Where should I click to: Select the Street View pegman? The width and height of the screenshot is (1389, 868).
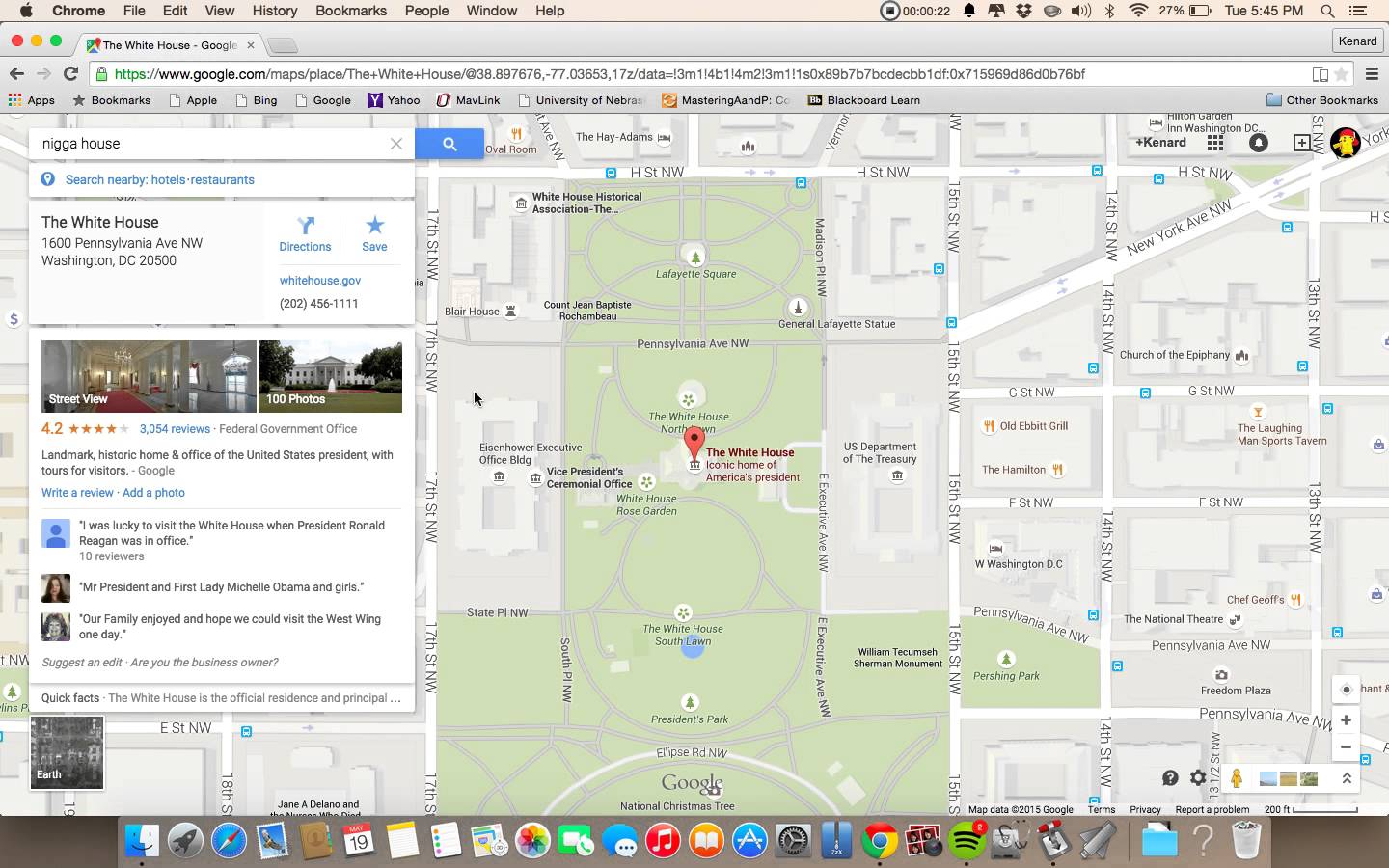pos(1237,777)
